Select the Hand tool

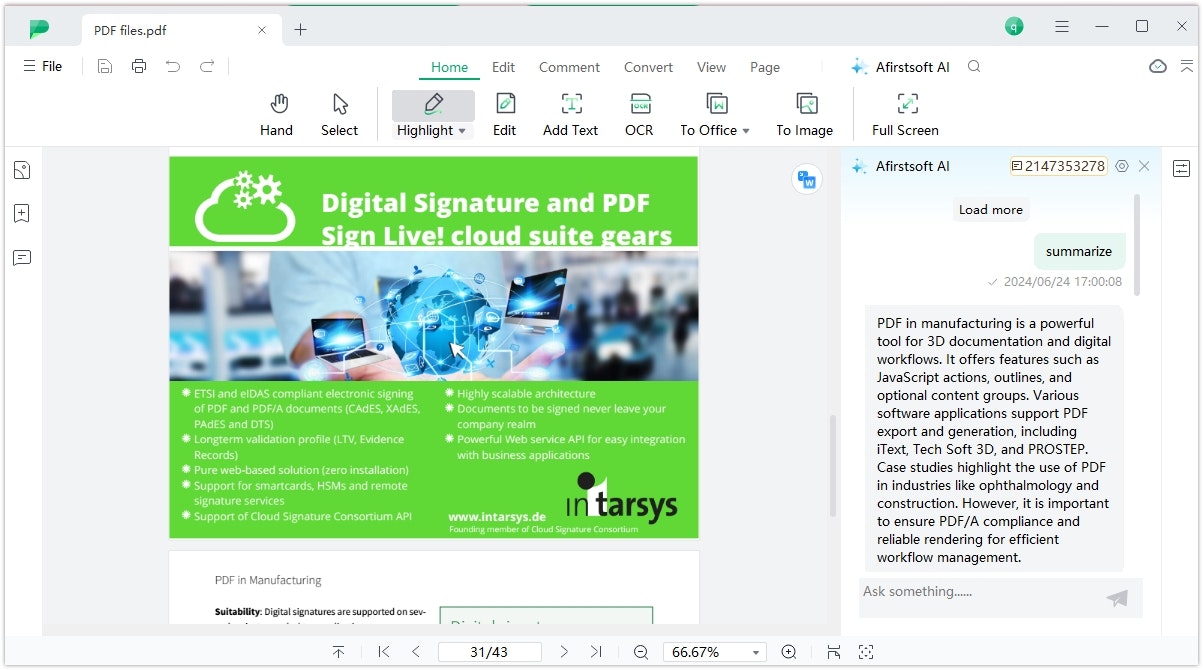(x=277, y=115)
